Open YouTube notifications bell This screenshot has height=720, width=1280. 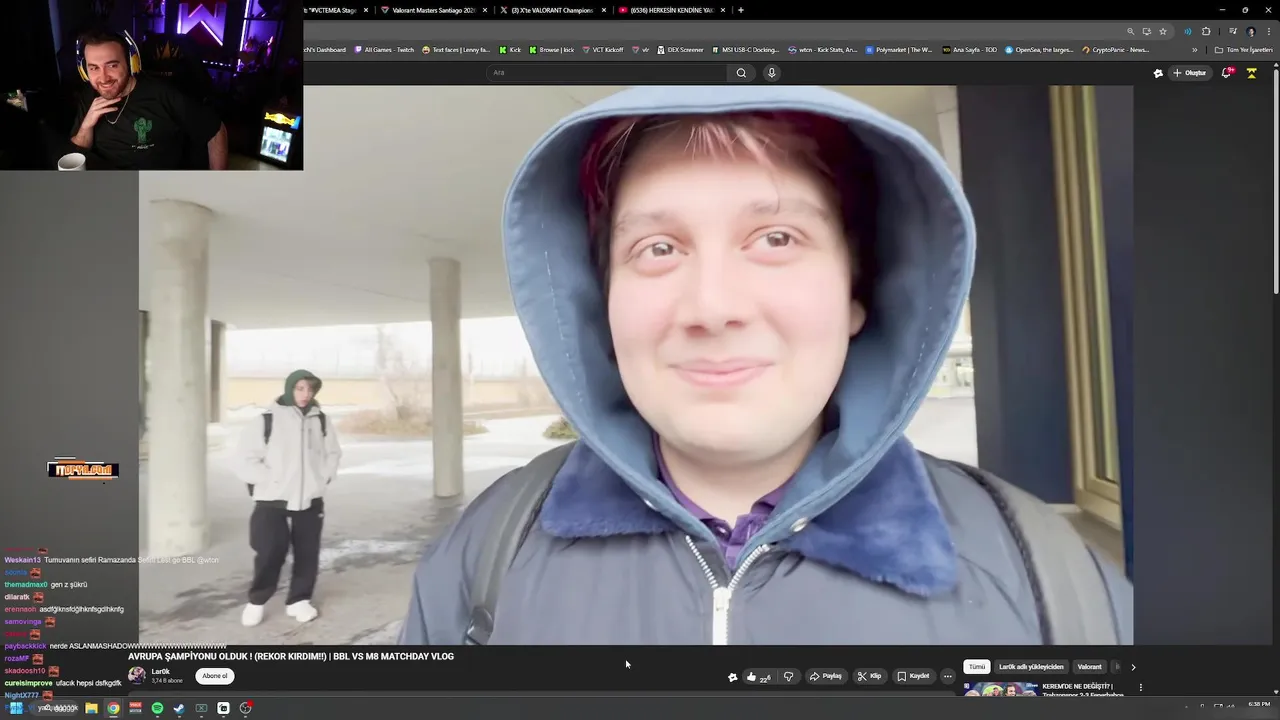pos(1227,72)
